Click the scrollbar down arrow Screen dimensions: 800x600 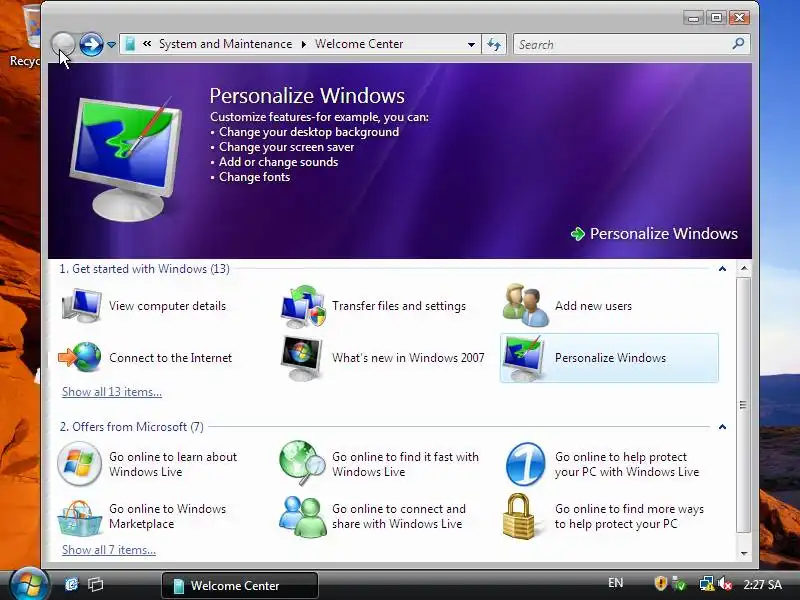point(744,553)
